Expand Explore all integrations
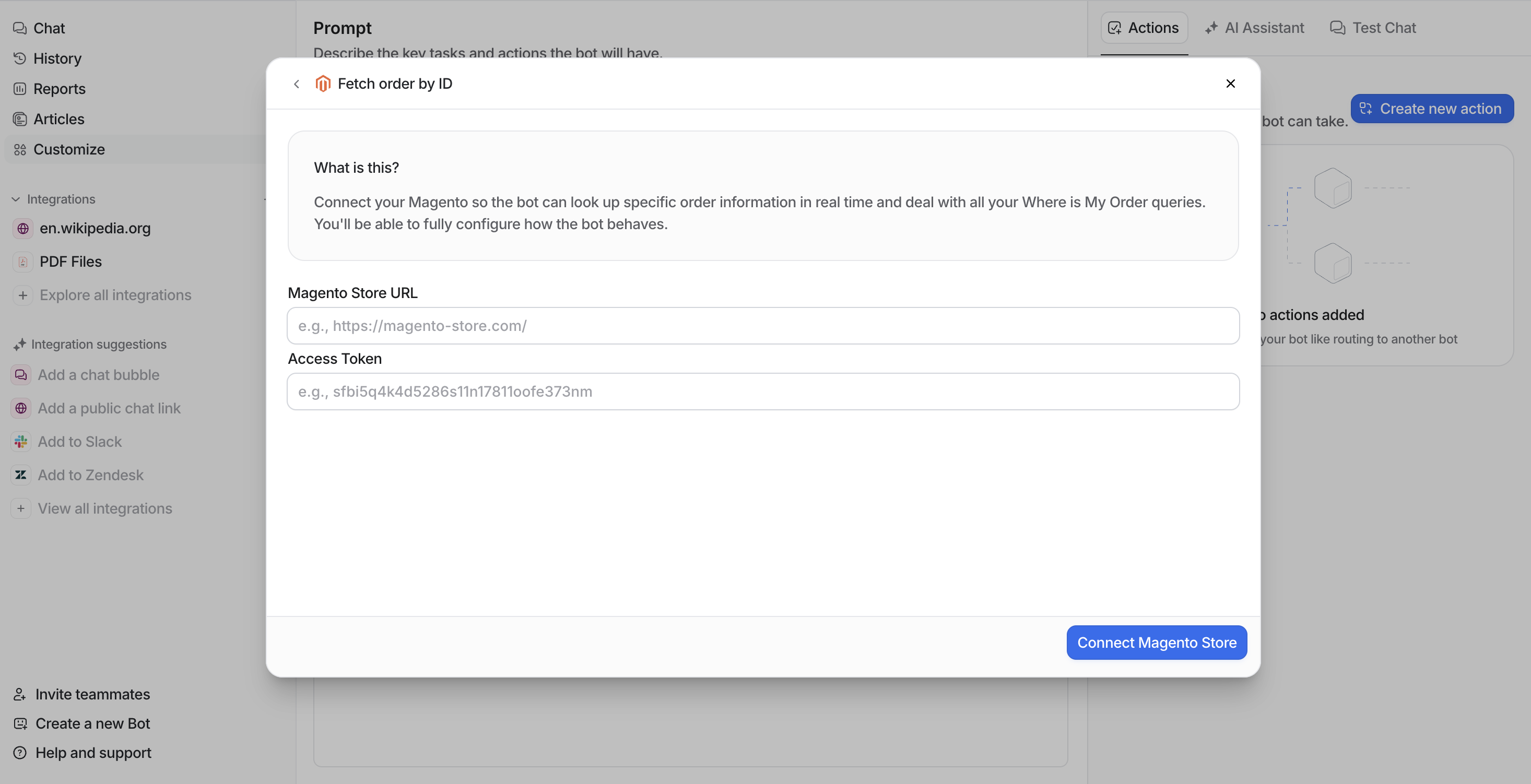This screenshot has height=784, width=1531. pyautogui.click(x=115, y=294)
